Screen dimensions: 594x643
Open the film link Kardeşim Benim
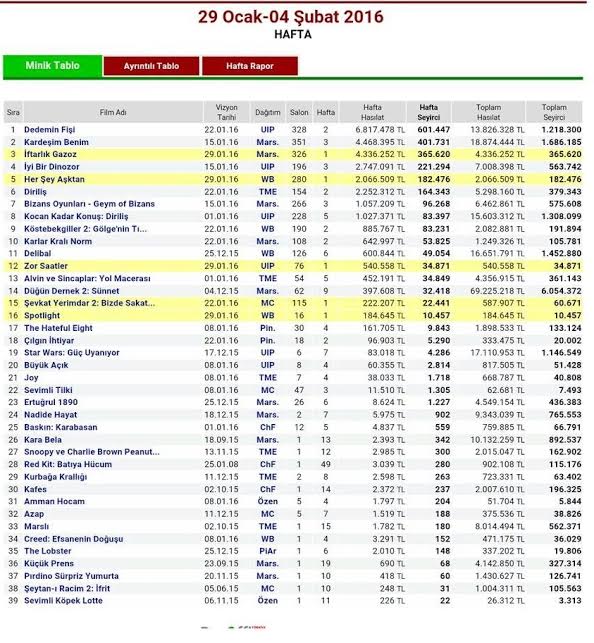tap(56, 142)
